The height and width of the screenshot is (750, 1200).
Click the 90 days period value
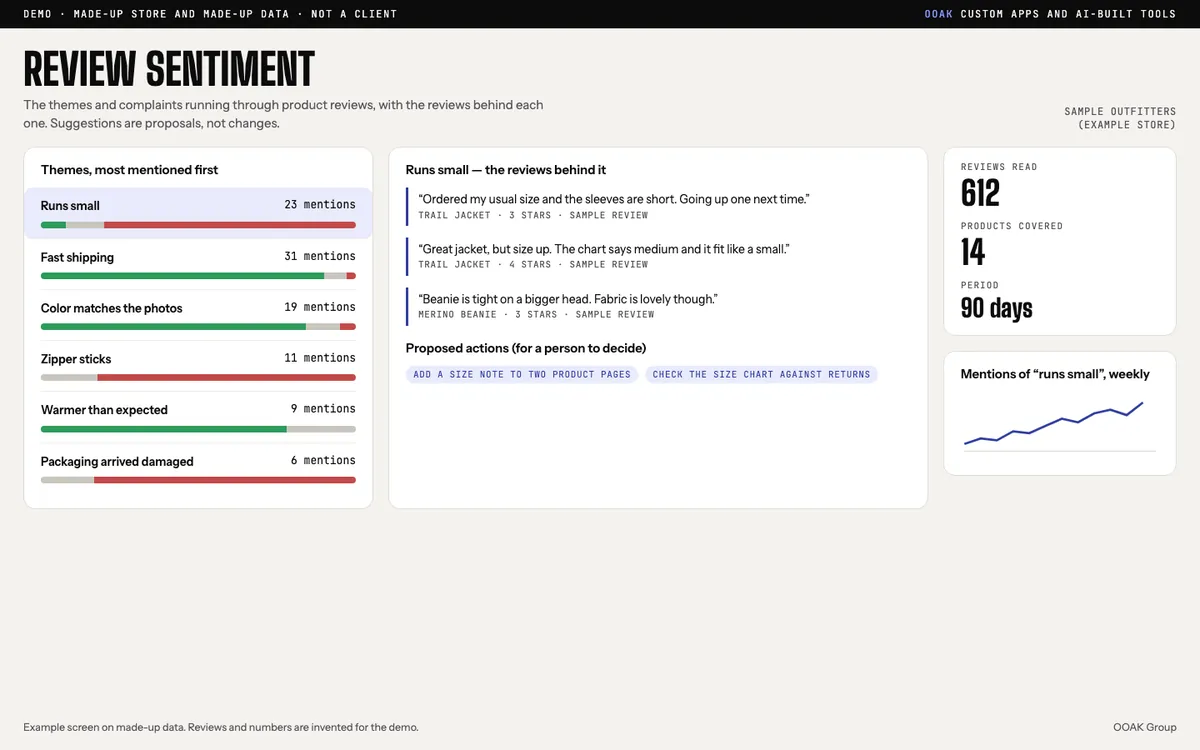click(x=996, y=308)
